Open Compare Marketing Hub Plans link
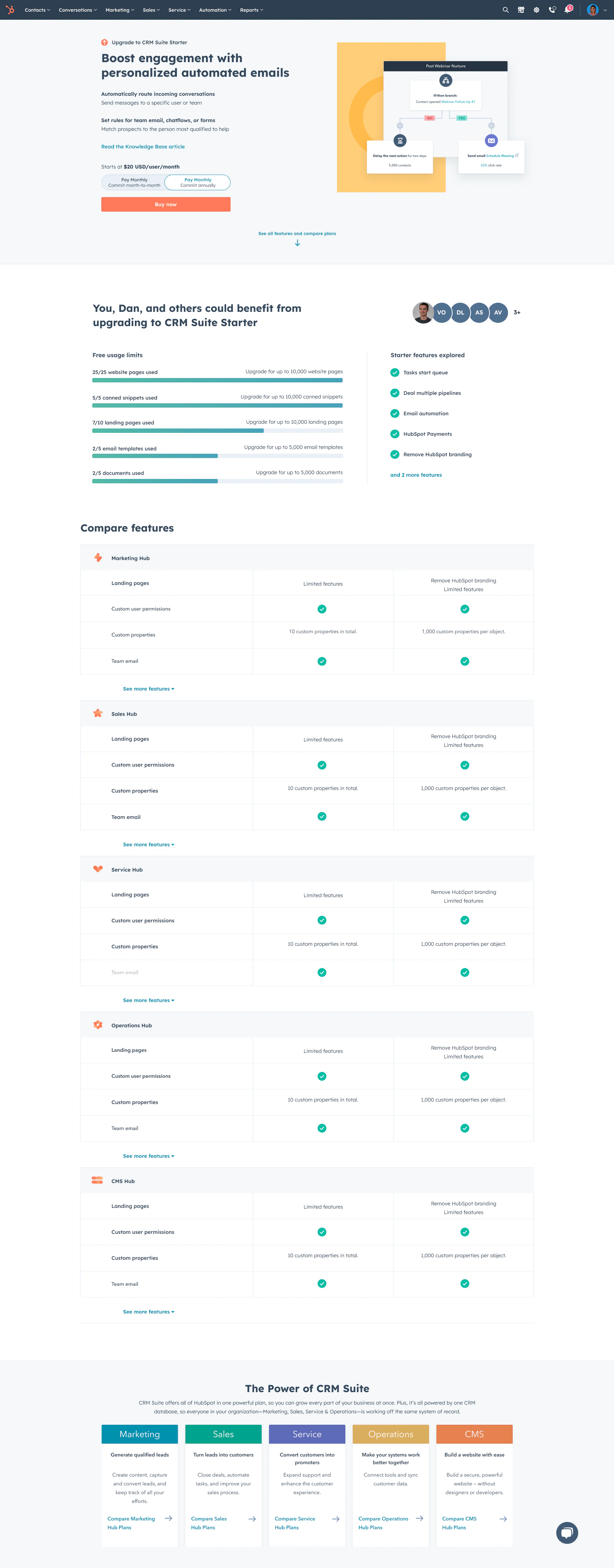The height and width of the screenshot is (1568, 614). pyautogui.click(x=132, y=1523)
